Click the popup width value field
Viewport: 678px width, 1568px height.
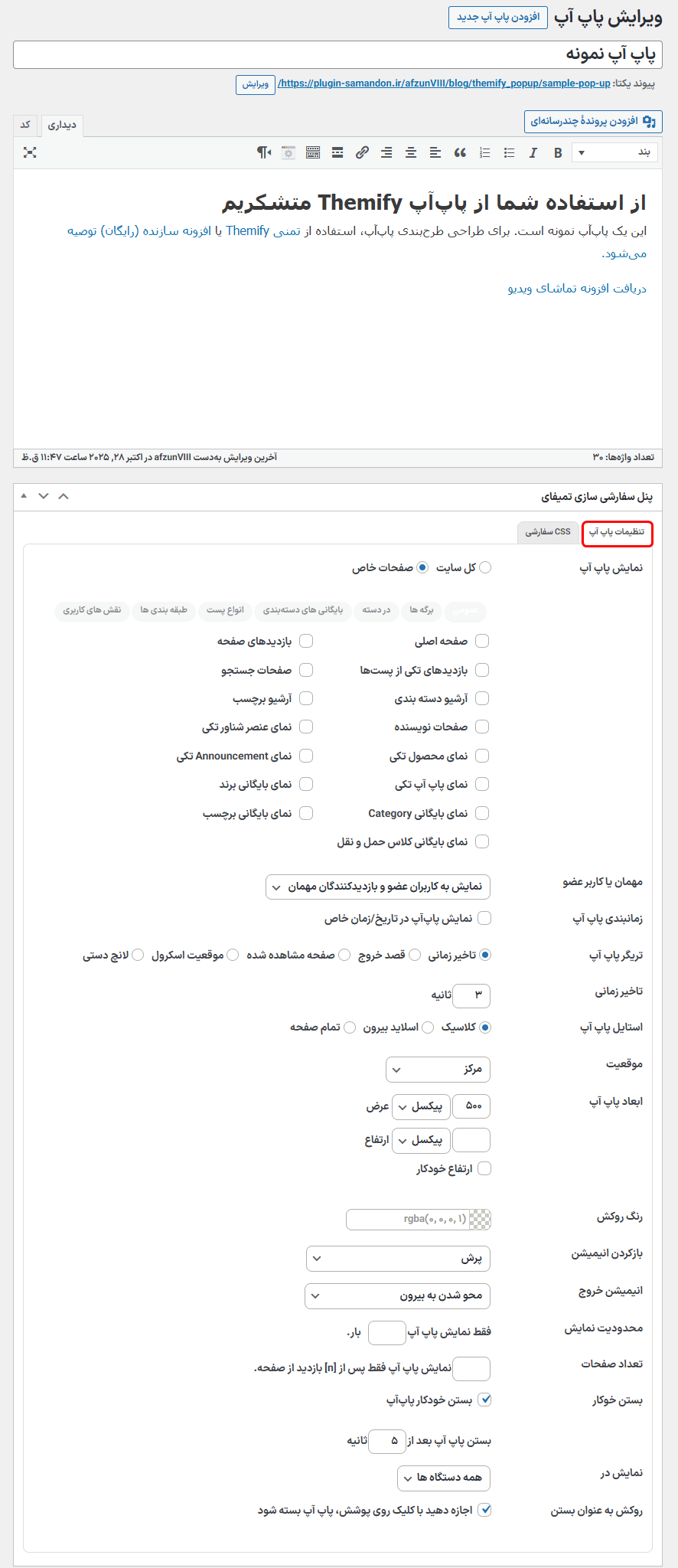coord(471,1107)
